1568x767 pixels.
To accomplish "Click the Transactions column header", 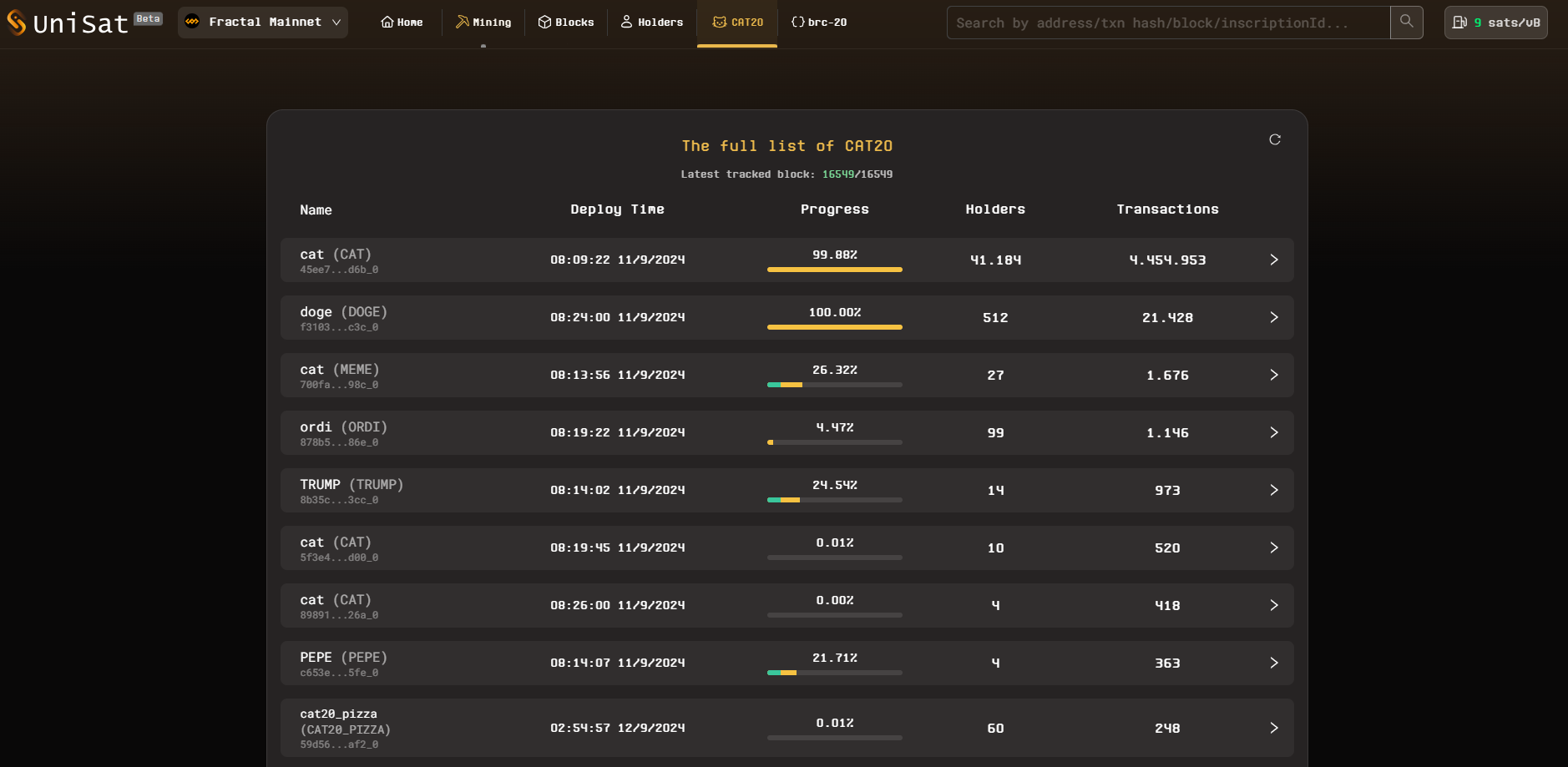I will click(x=1167, y=209).
